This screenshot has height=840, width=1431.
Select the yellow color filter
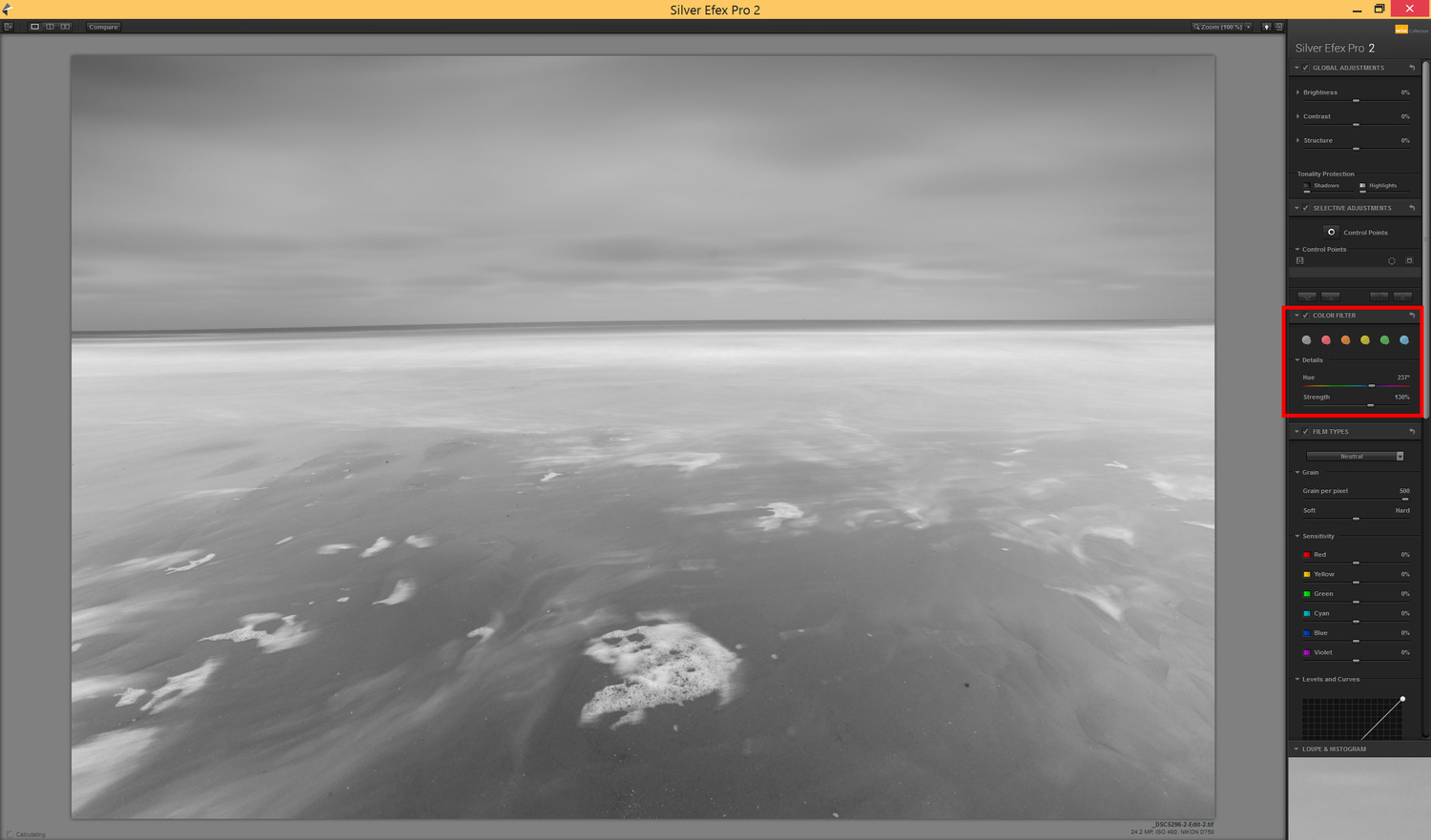point(1365,340)
